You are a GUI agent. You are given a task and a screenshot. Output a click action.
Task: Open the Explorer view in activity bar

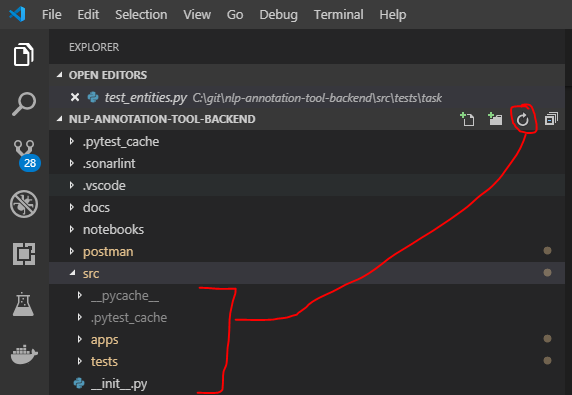point(24,55)
